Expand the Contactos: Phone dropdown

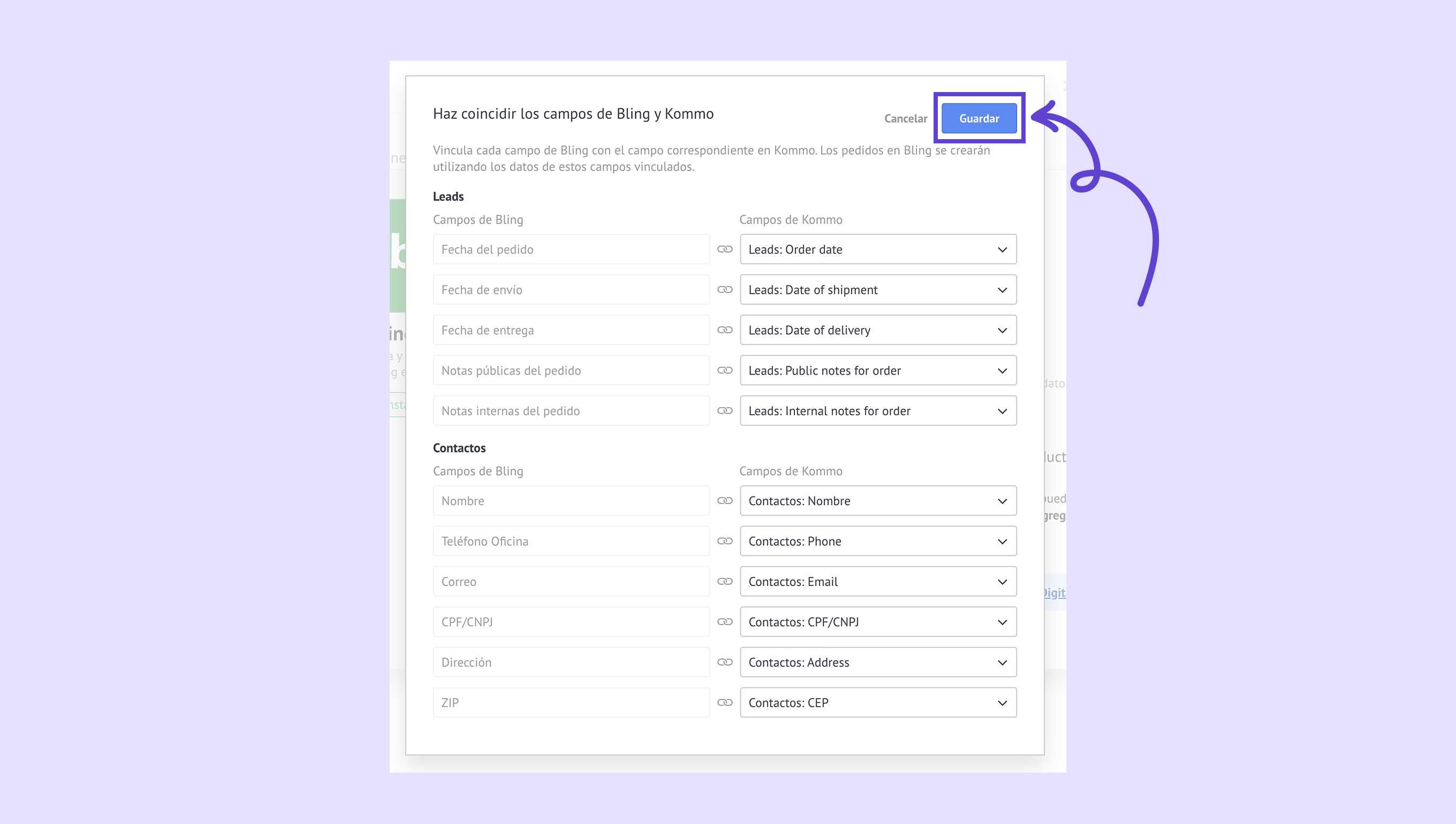pyautogui.click(x=877, y=541)
